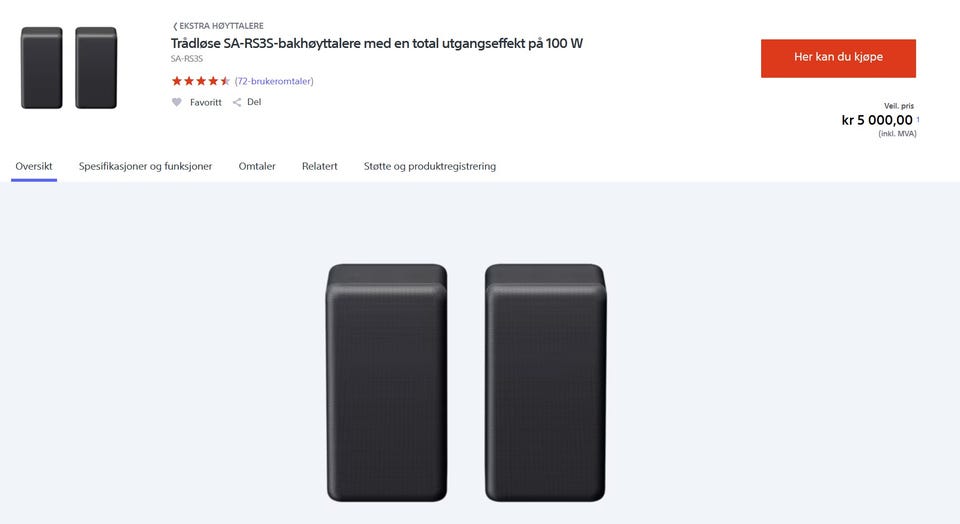Toggle the heart favorite icon
Viewport: 960px width, 524px height.
[x=176, y=102]
